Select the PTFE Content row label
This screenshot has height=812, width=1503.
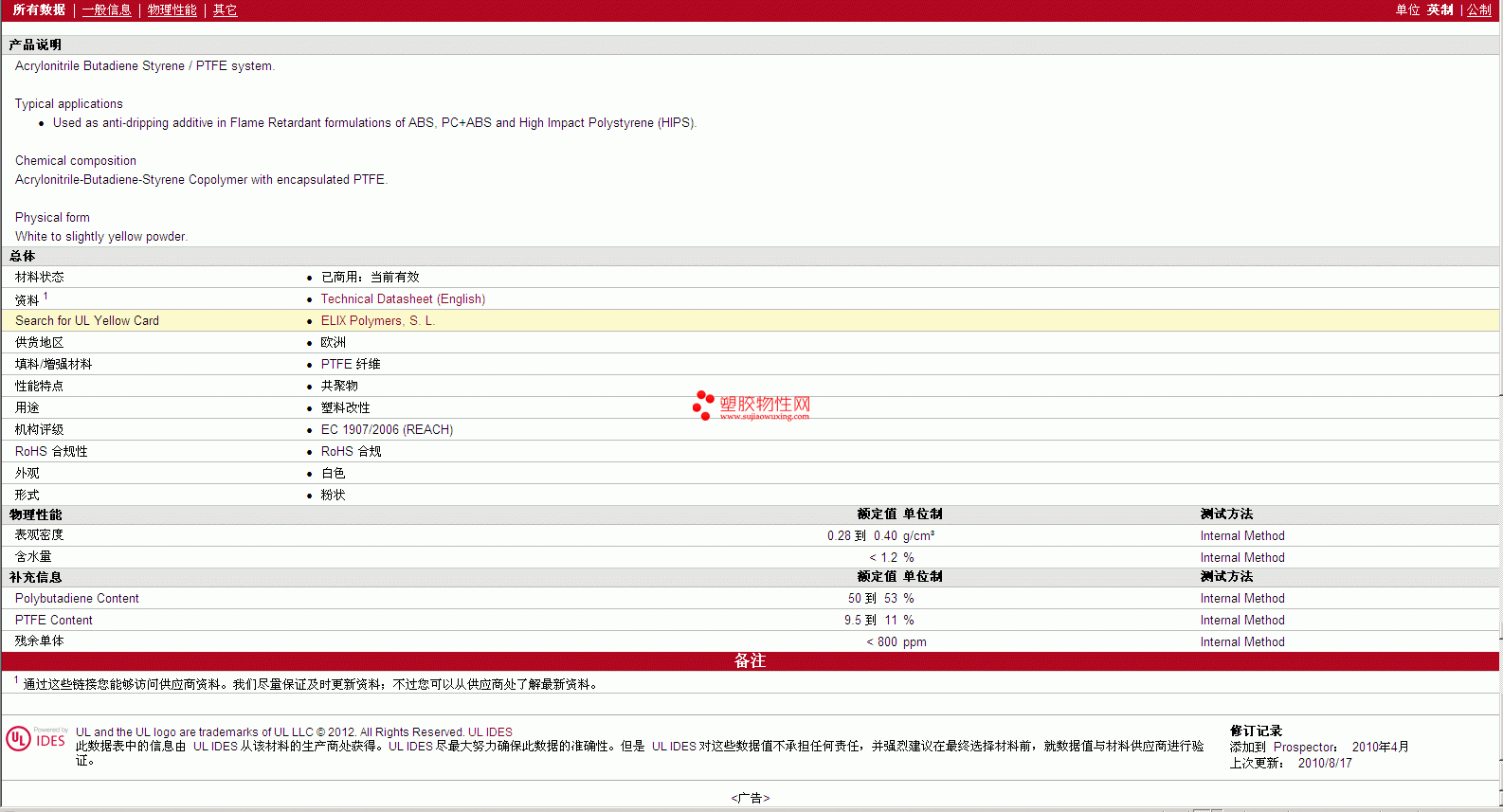(x=54, y=620)
